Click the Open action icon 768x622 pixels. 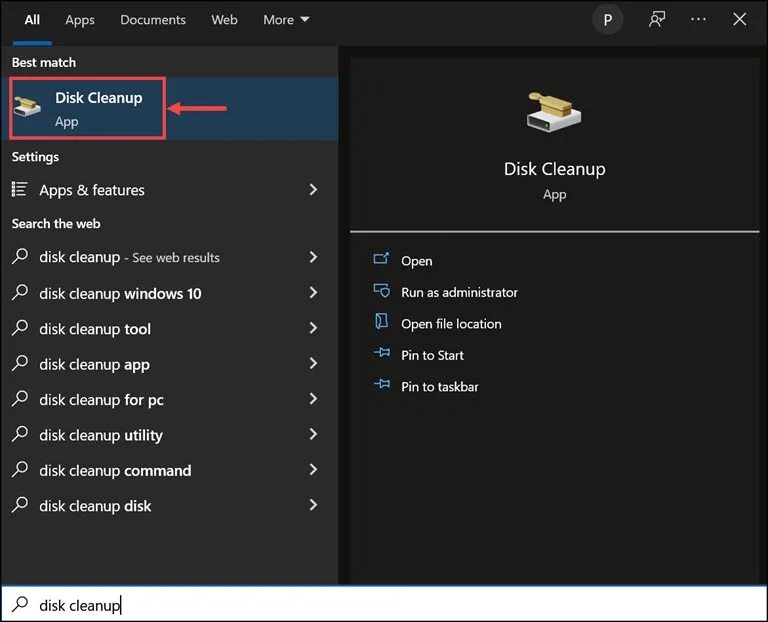pyautogui.click(x=381, y=259)
